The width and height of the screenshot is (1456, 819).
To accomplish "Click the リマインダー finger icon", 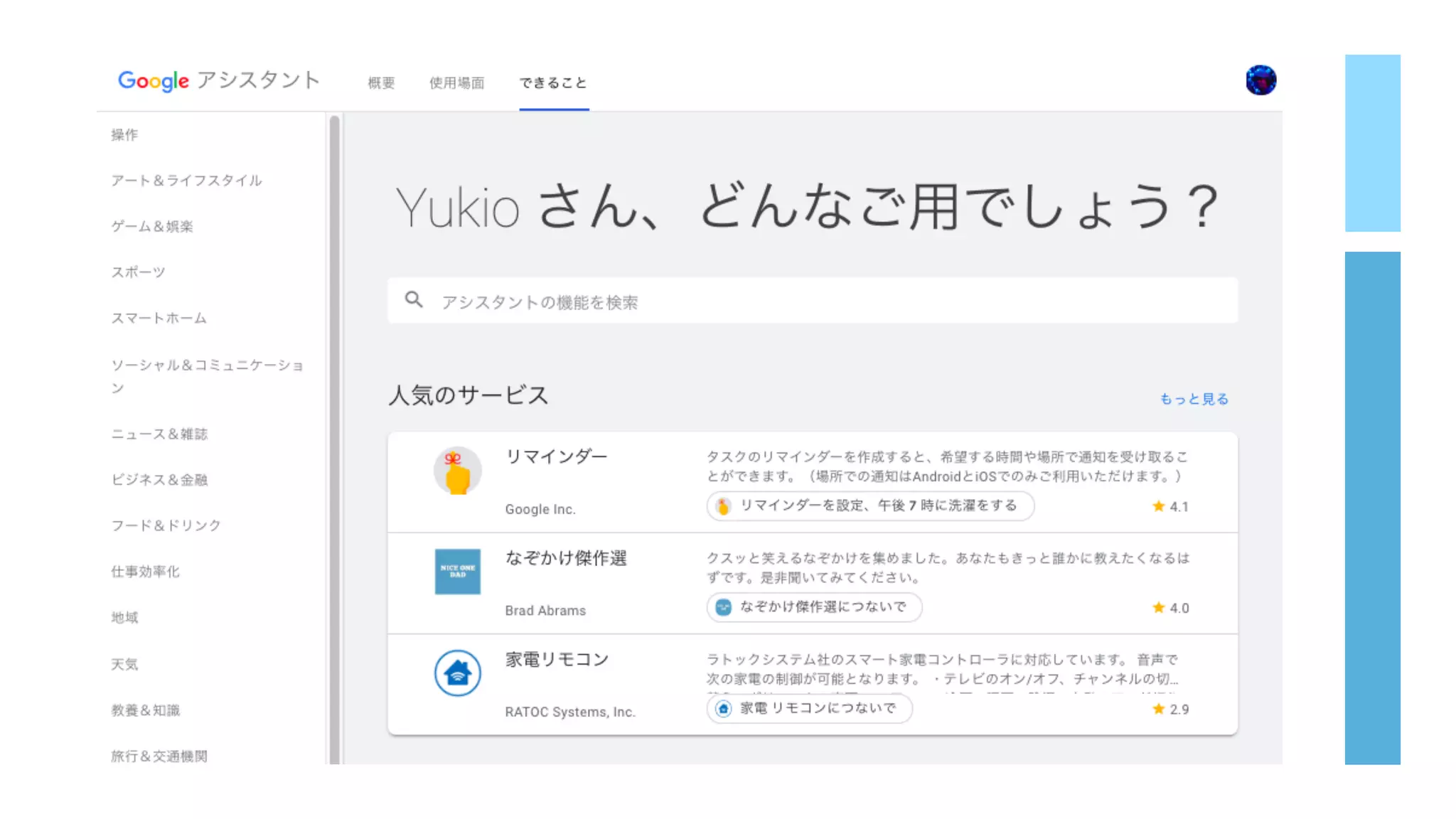I will pyautogui.click(x=457, y=471).
